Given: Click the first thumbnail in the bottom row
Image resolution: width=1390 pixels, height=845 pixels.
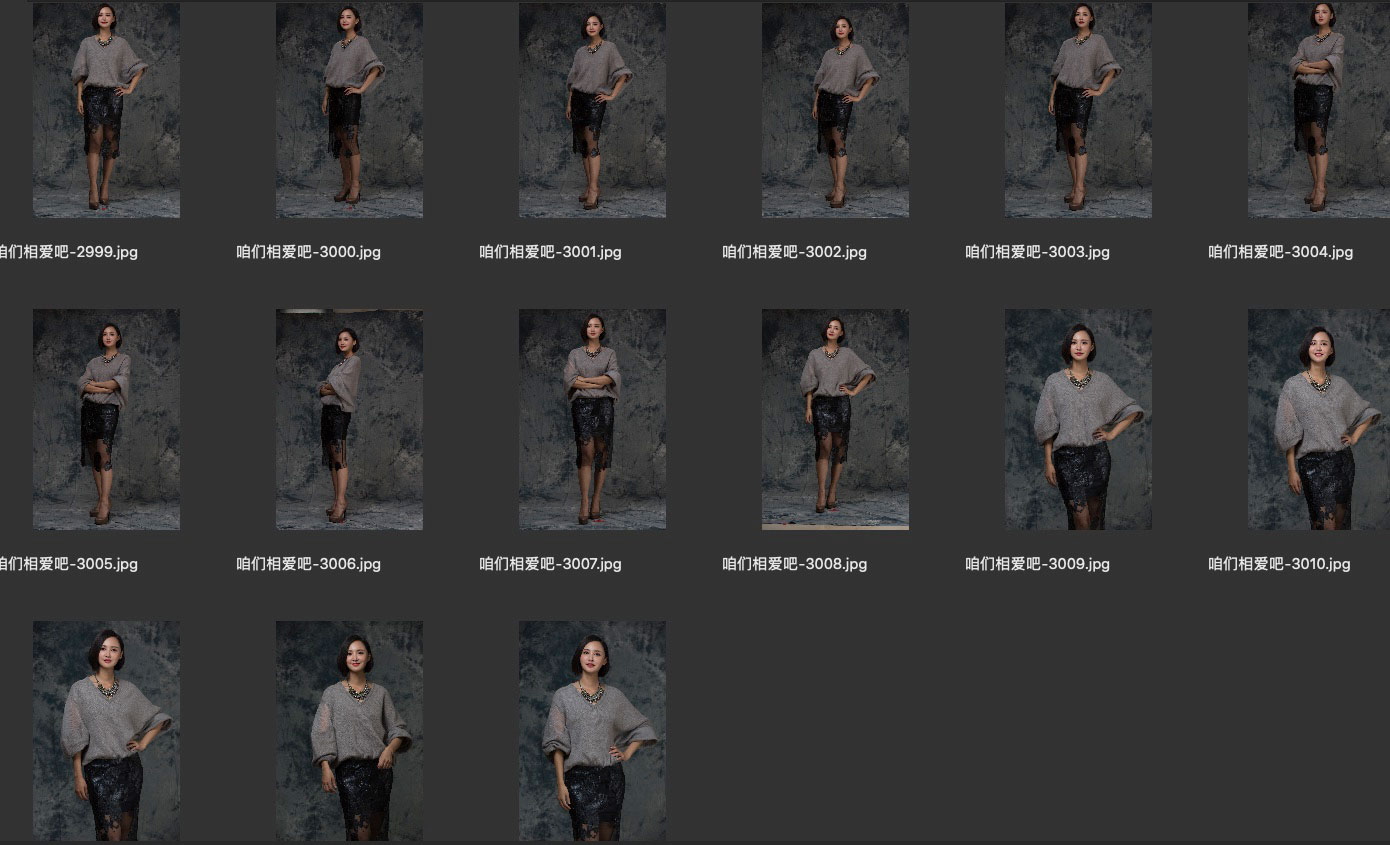Looking at the screenshot, I should pos(106,731).
